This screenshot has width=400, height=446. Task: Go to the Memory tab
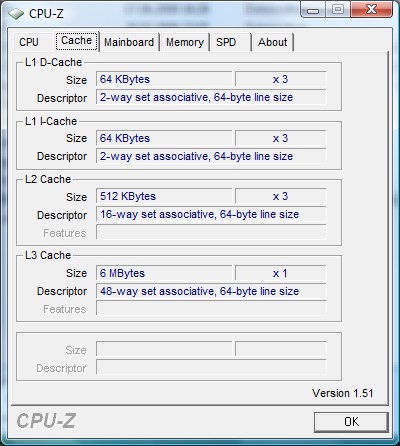185,42
